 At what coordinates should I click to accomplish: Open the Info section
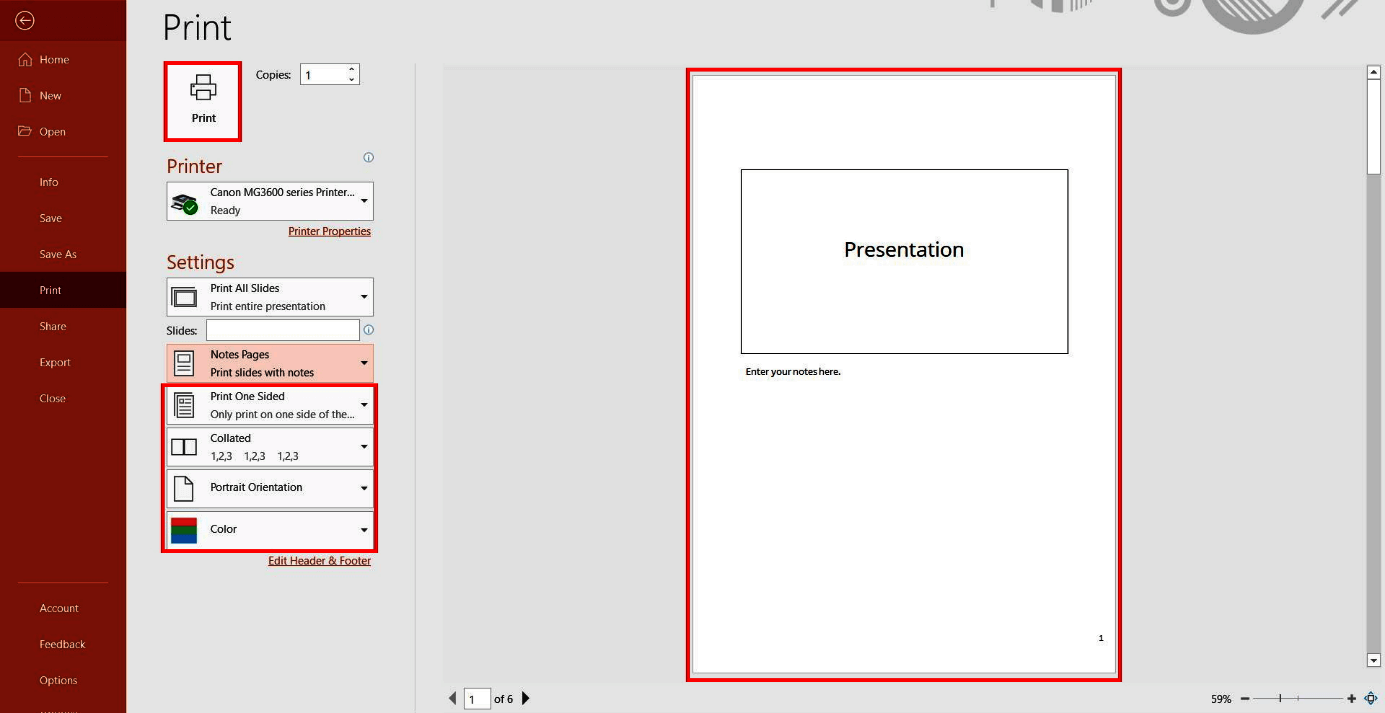[48, 182]
